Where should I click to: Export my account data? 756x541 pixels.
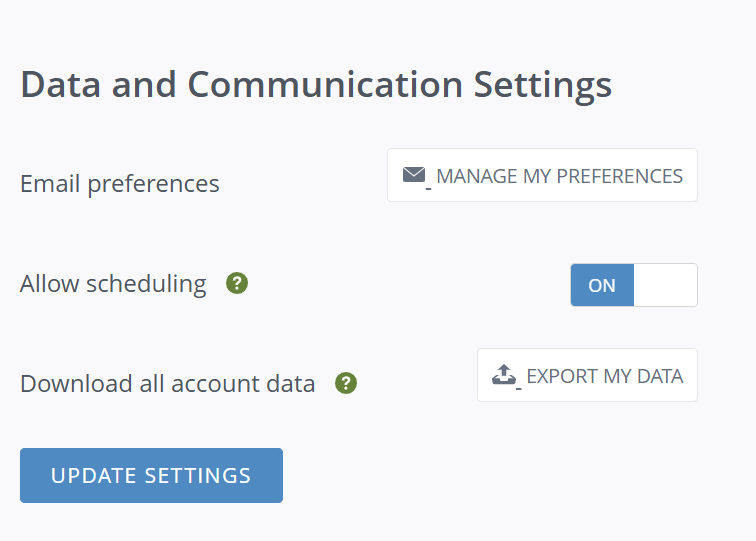tap(587, 375)
